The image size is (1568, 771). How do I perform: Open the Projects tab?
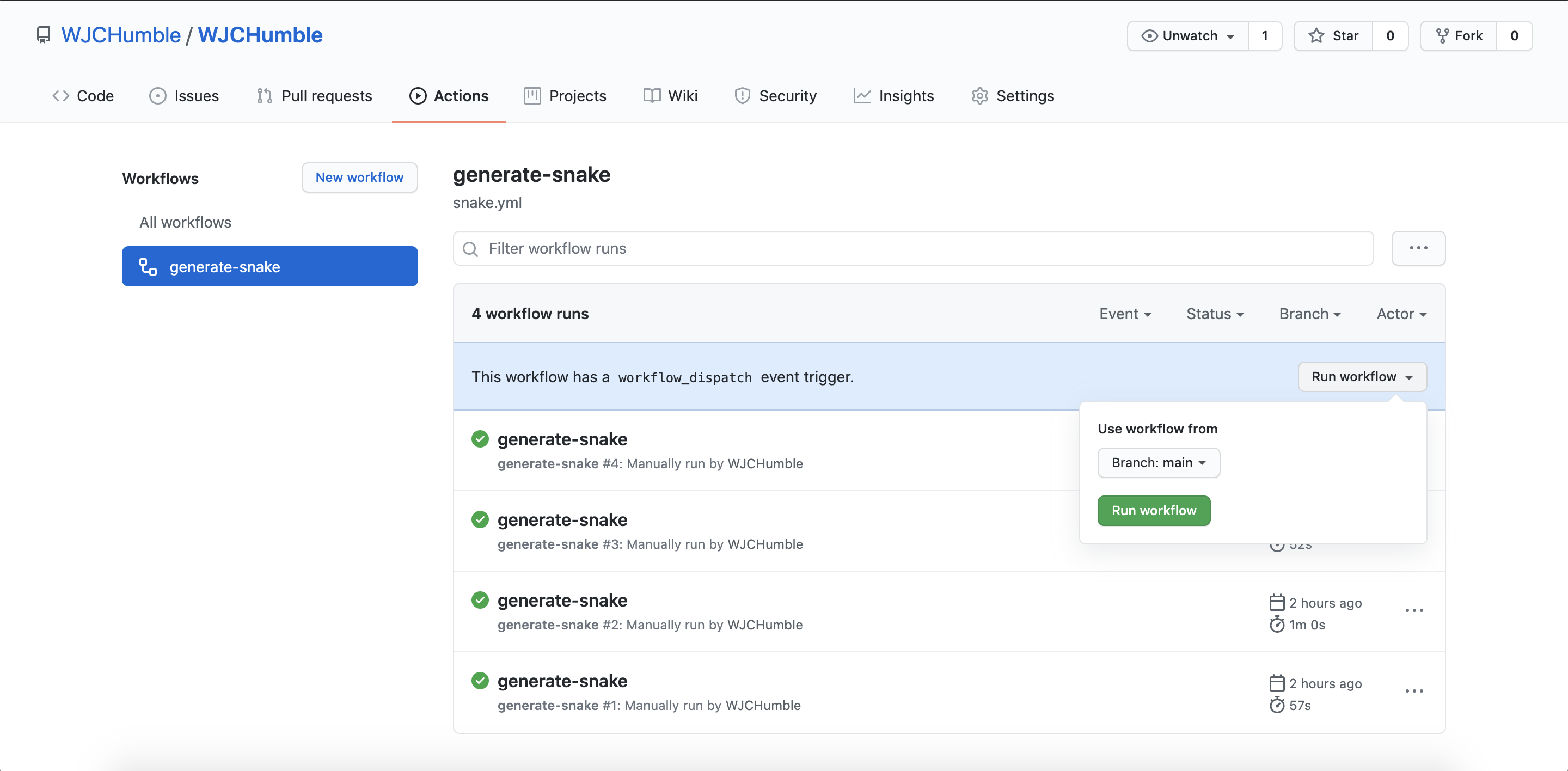(x=565, y=96)
